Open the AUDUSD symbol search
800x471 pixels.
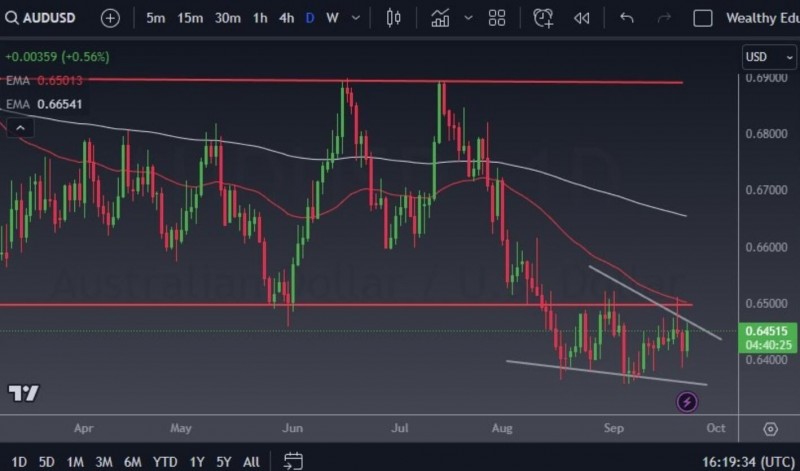[40, 18]
